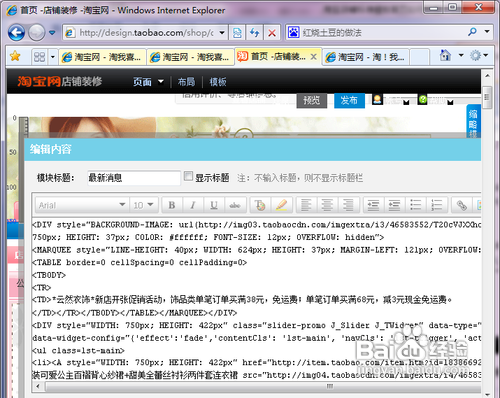The width and height of the screenshot is (500, 398).
Task: Click the compatibility view icon
Action: coord(237,33)
